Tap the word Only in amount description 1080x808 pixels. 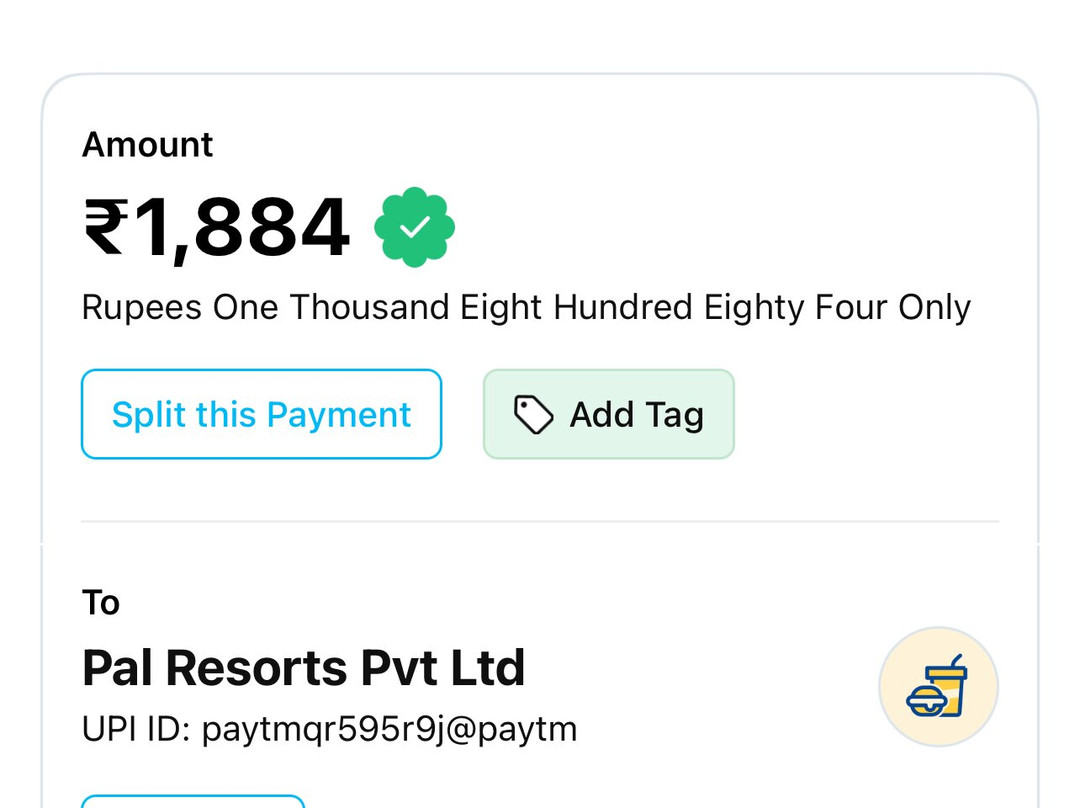click(x=935, y=307)
